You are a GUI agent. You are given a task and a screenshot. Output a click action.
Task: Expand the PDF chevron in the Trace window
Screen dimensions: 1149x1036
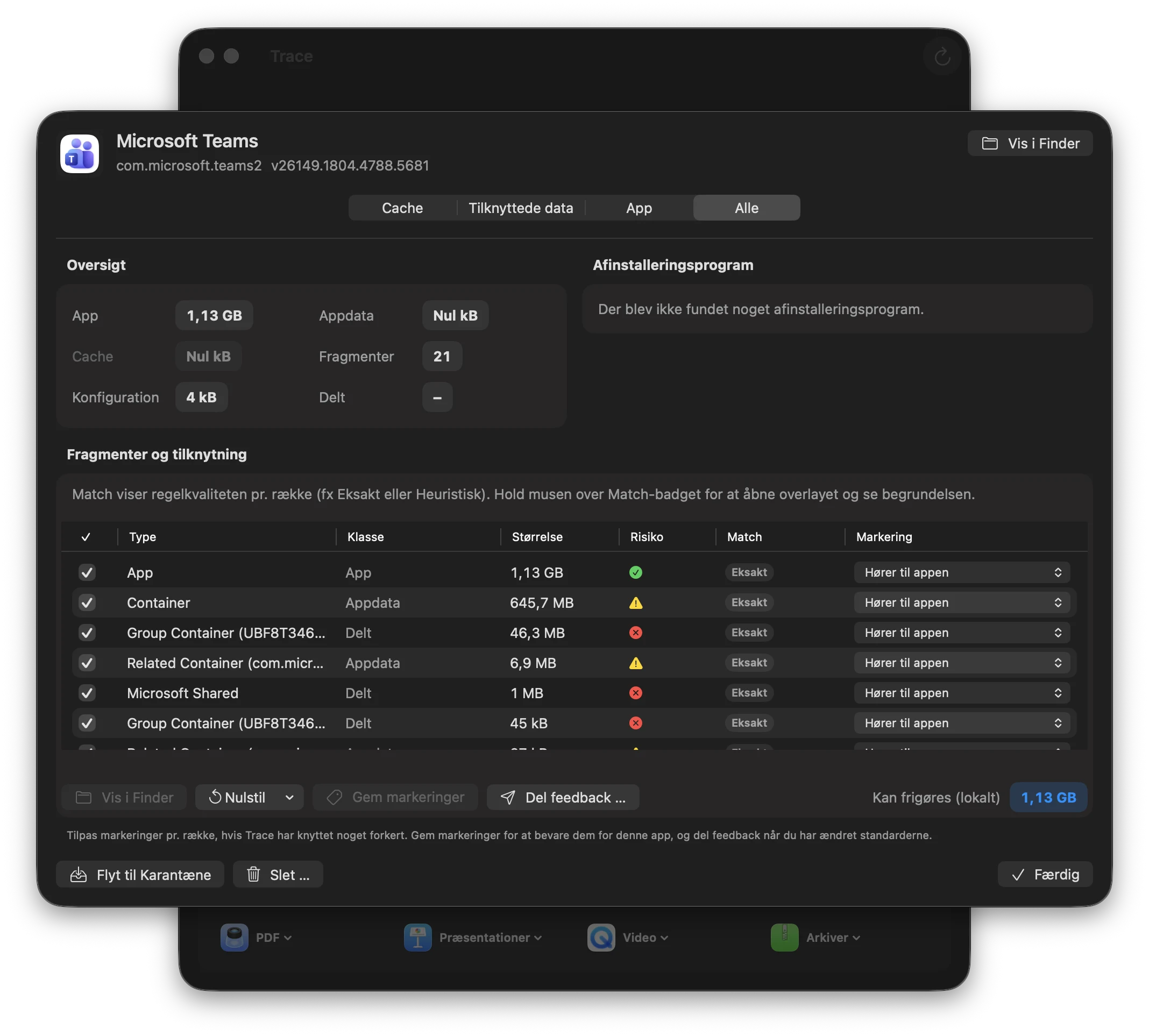click(x=288, y=938)
